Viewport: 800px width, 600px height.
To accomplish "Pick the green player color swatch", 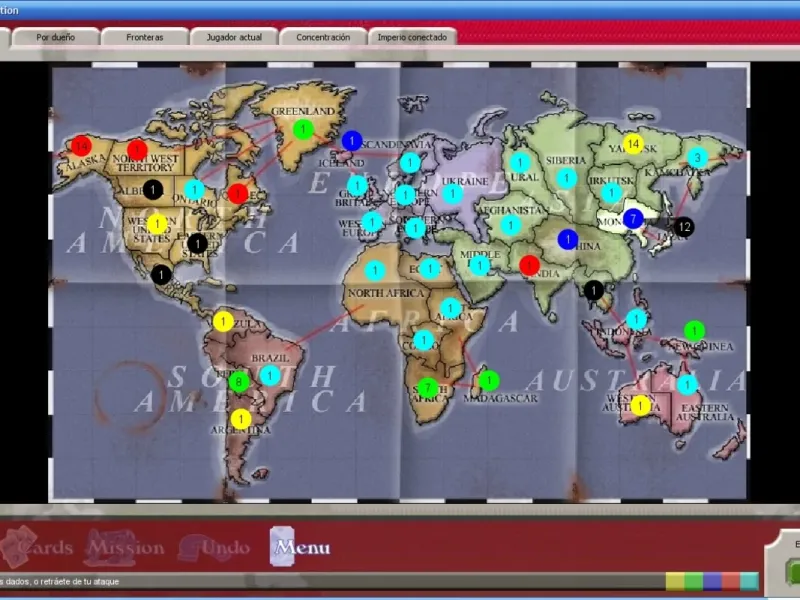I will coord(693,582).
